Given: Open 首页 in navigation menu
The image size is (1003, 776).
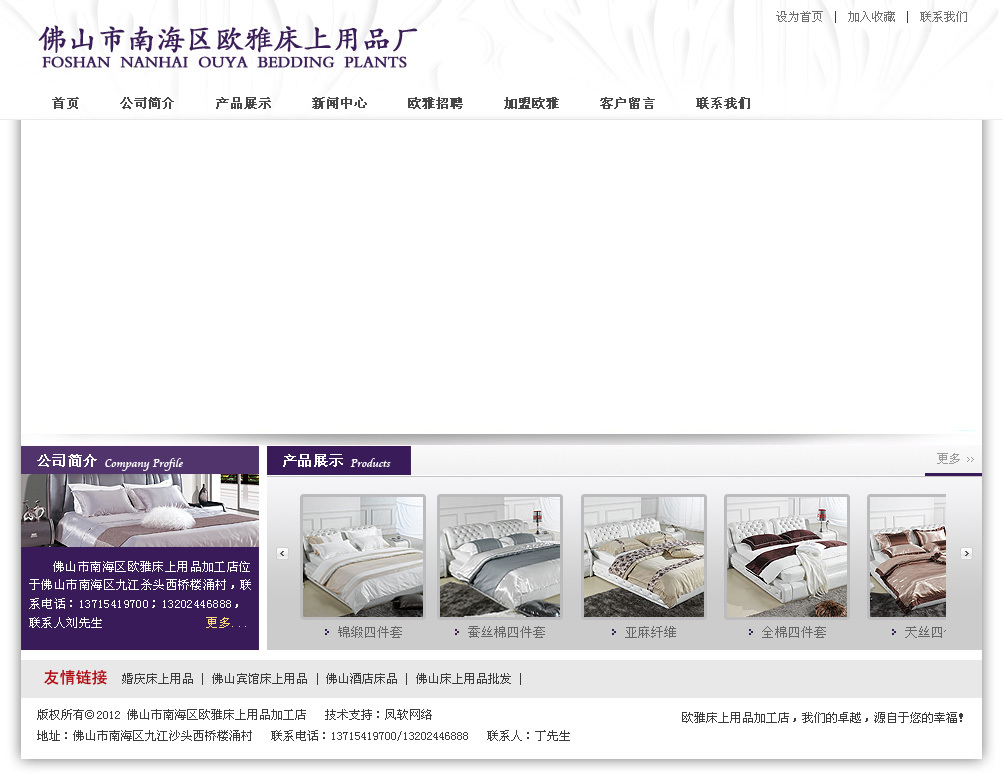Looking at the screenshot, I should tap(65, 103).
